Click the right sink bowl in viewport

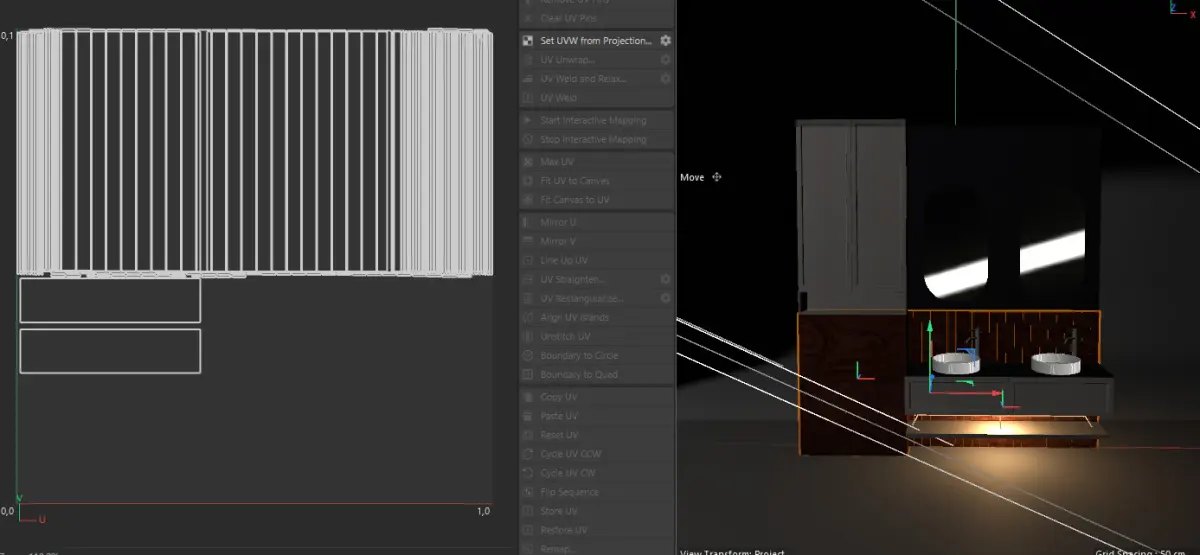click(x=1057, y=363)
